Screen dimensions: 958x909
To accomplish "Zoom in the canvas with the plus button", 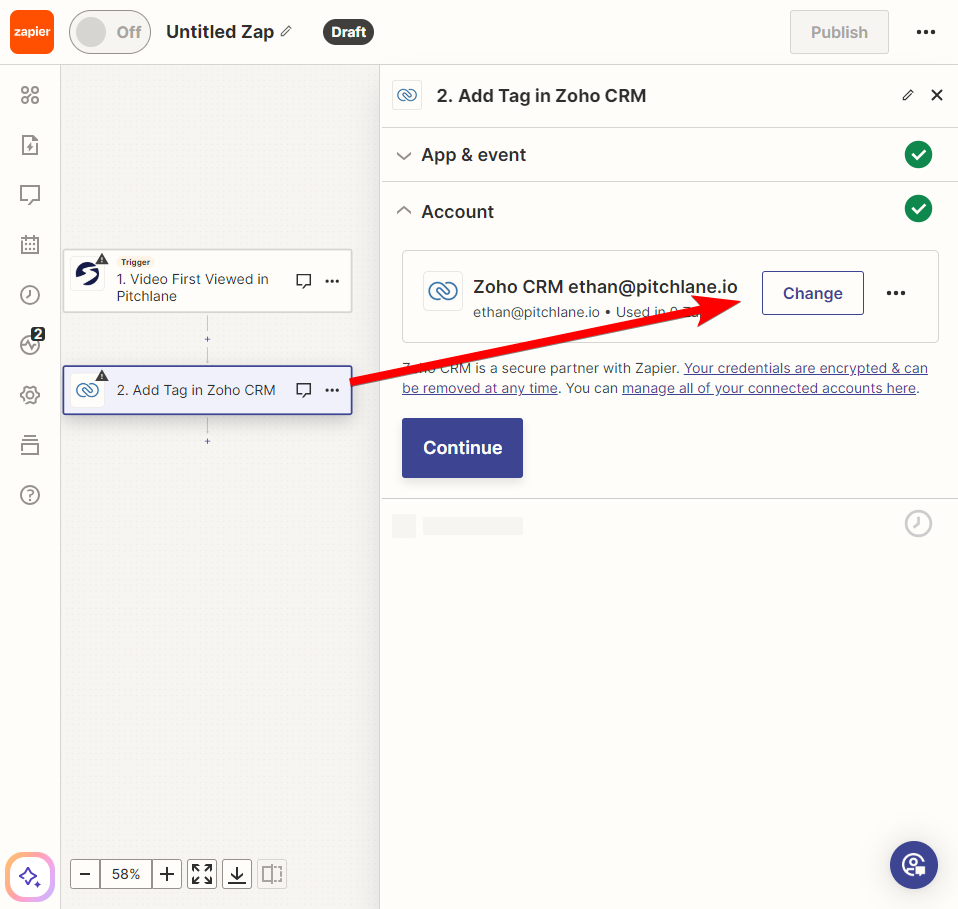I will (167, 874).
